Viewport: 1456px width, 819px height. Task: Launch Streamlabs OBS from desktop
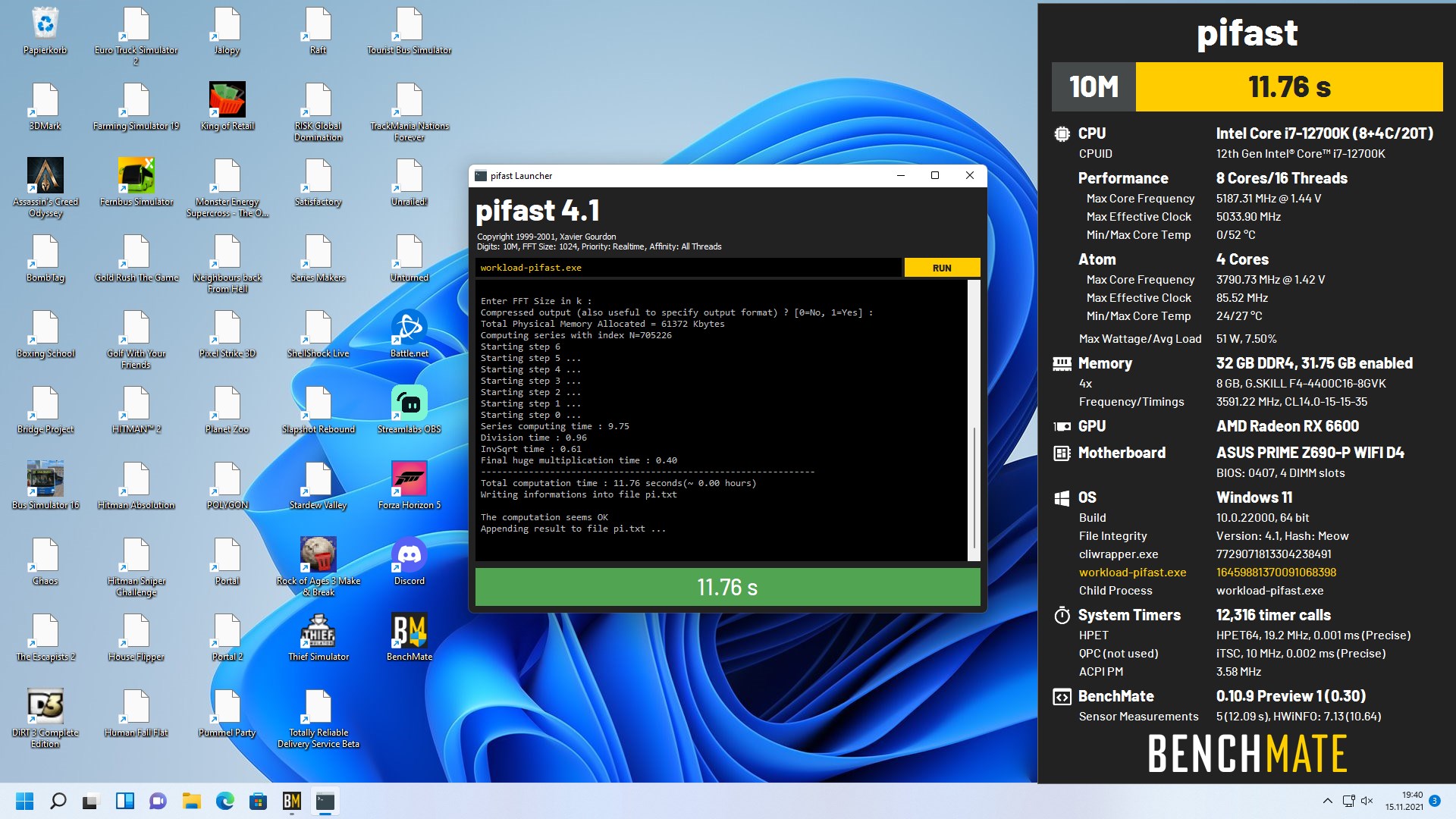(x=409, y=410)
